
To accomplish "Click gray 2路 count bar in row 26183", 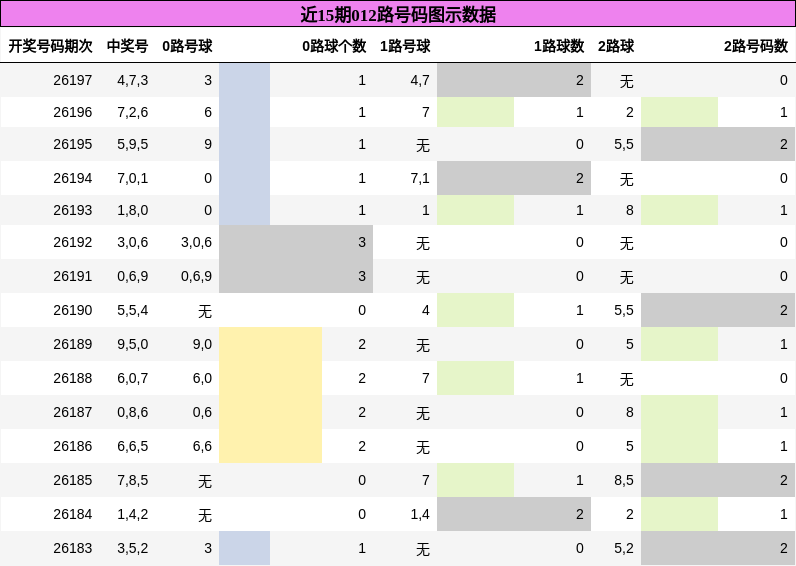I will [718, 548].
